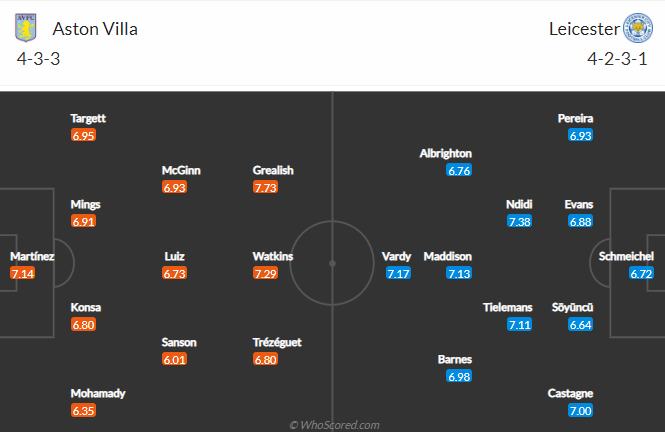Select Watkins' 7.29 rating badge
Screen dimensions: 665x432
tap(266, 273)
